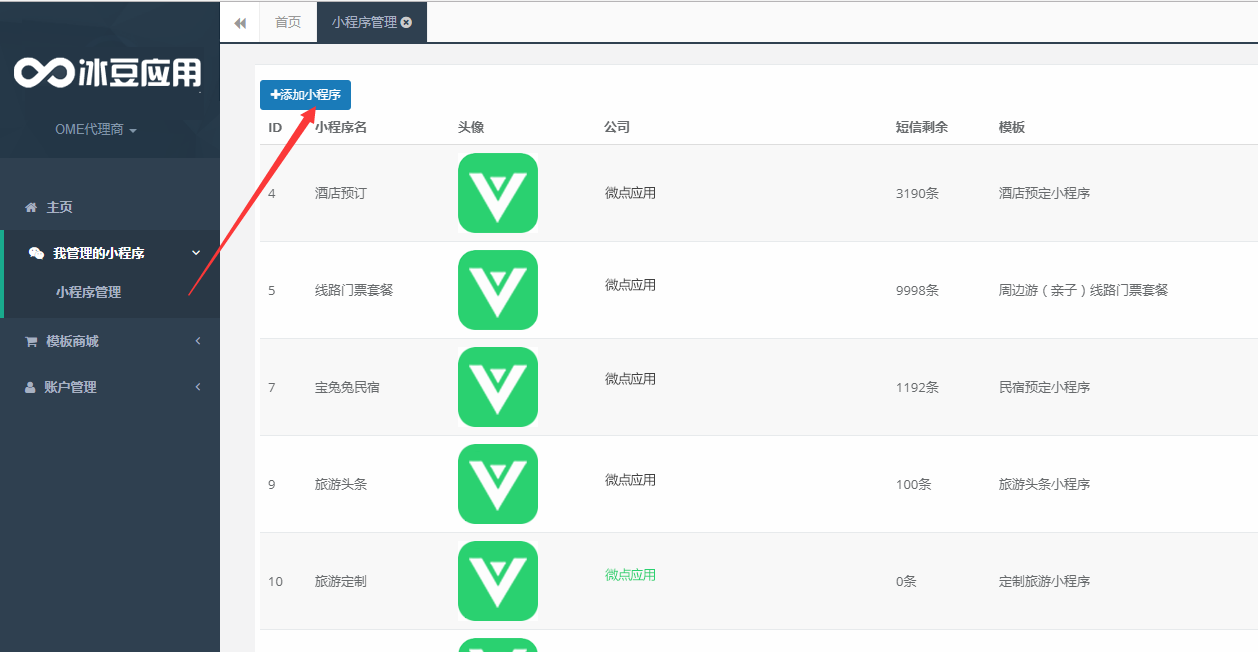Image resolution: width=1258 pixels, height=652 pixels.
Task: Click the 1192条 SMS balance cell
Action: click(917, 387)
